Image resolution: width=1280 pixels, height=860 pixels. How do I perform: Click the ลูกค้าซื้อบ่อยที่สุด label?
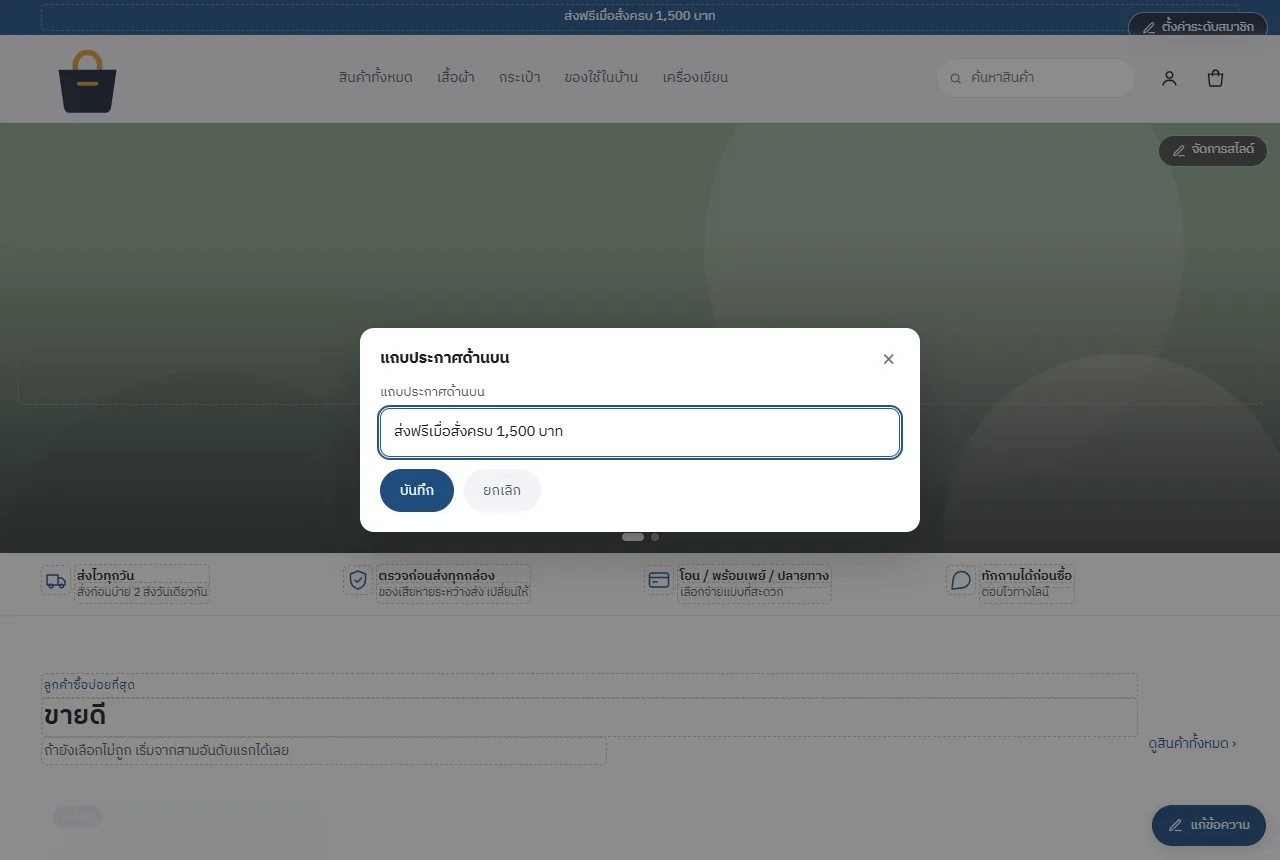click(89, 685)
